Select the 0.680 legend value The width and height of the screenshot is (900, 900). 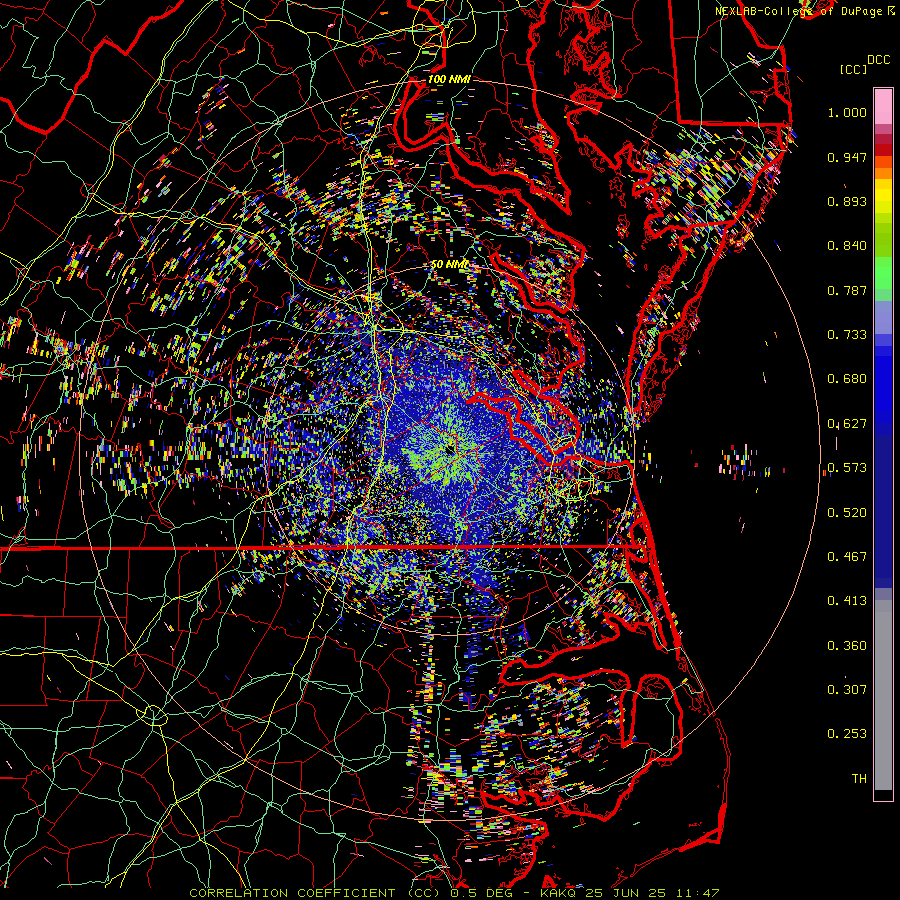pyautogui.click(x=847, y=379)
